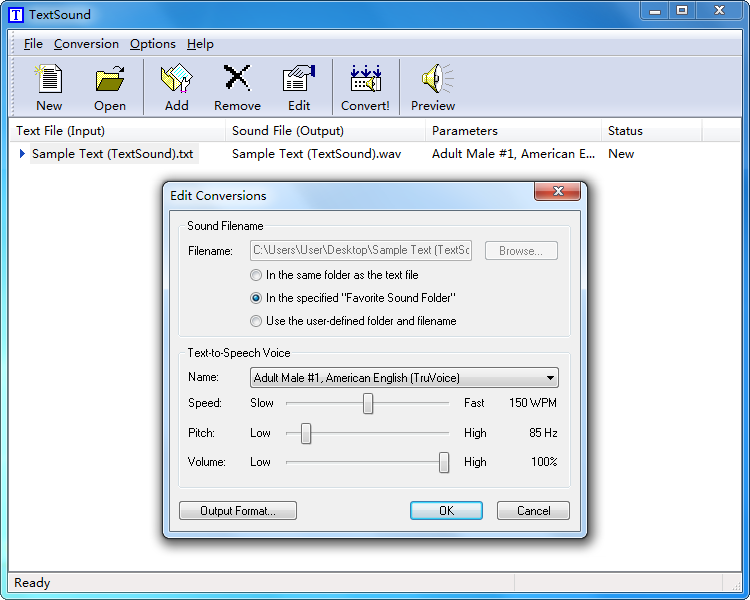Click the Add conversion icon

tap(176, 80)
